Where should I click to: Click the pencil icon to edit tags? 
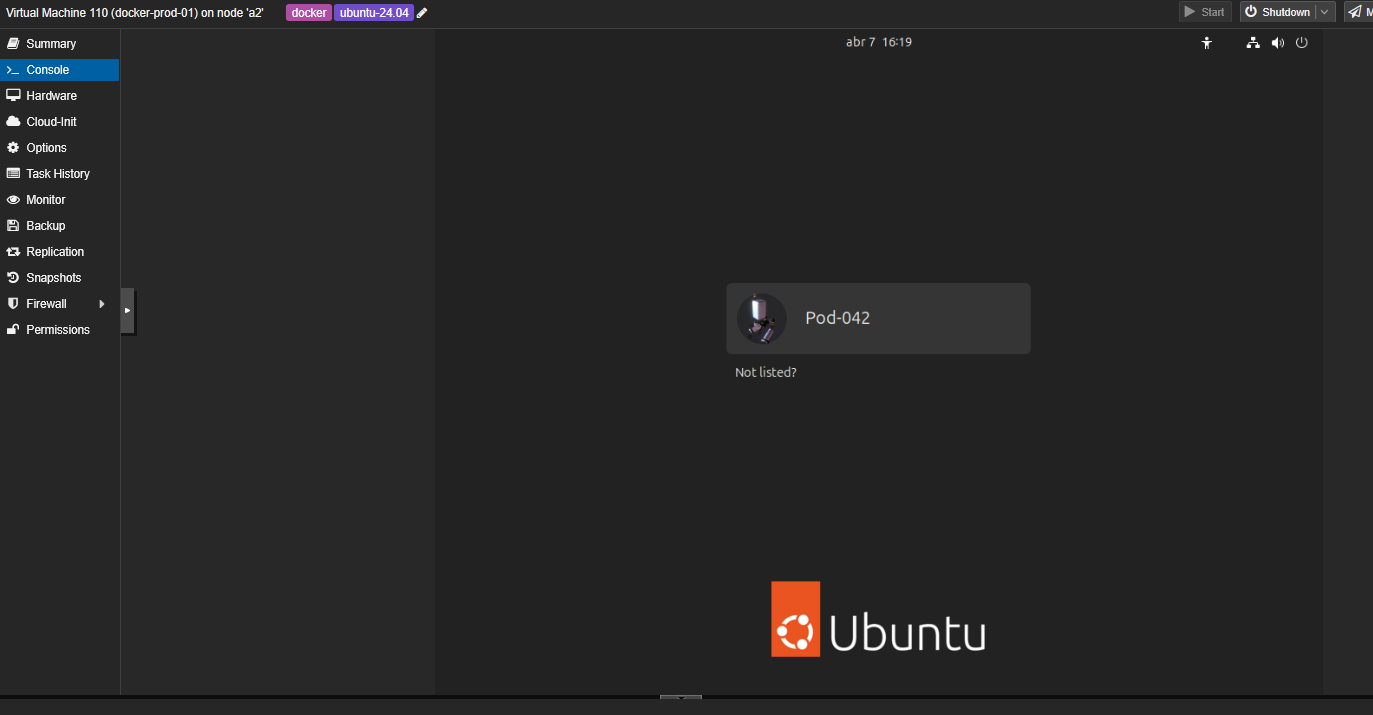point(422,13)
